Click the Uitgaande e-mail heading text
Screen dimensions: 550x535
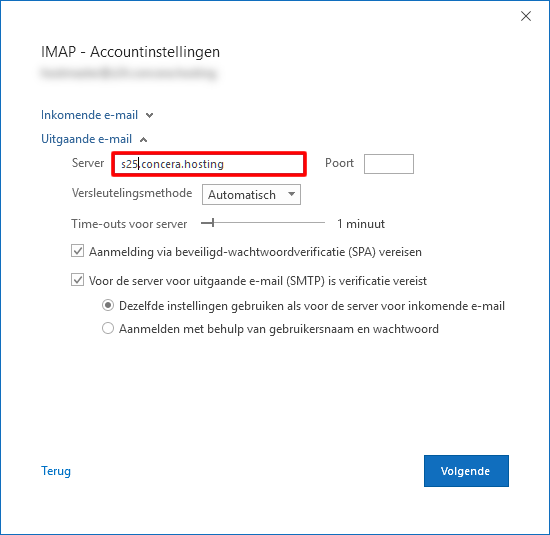pyautogui.click(x=86, y=139)
